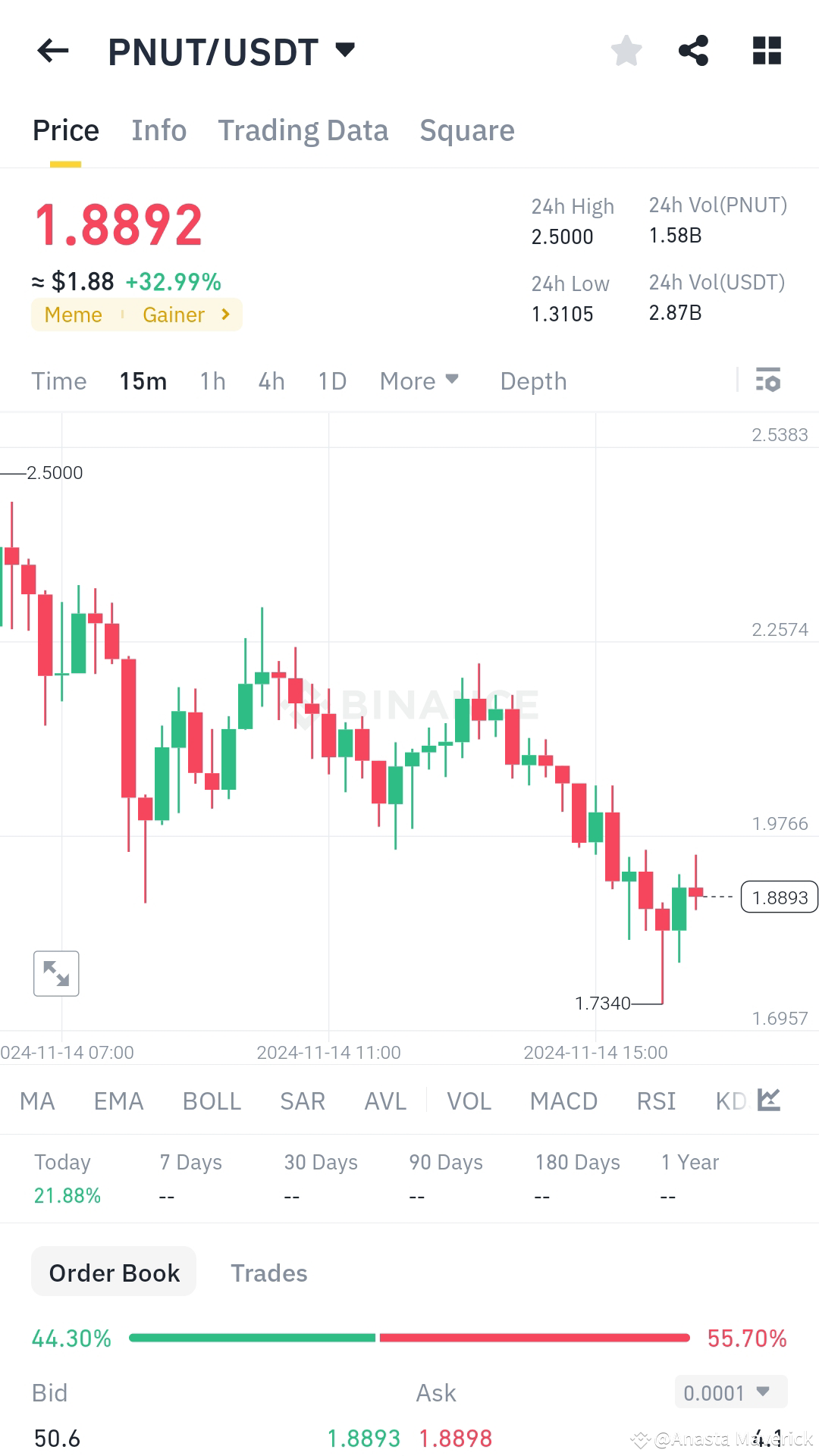The width and height of the screenshot is (819, 1456).
Task: Expand the More timeframe dropdown
Action: click(x=419, y=380)
